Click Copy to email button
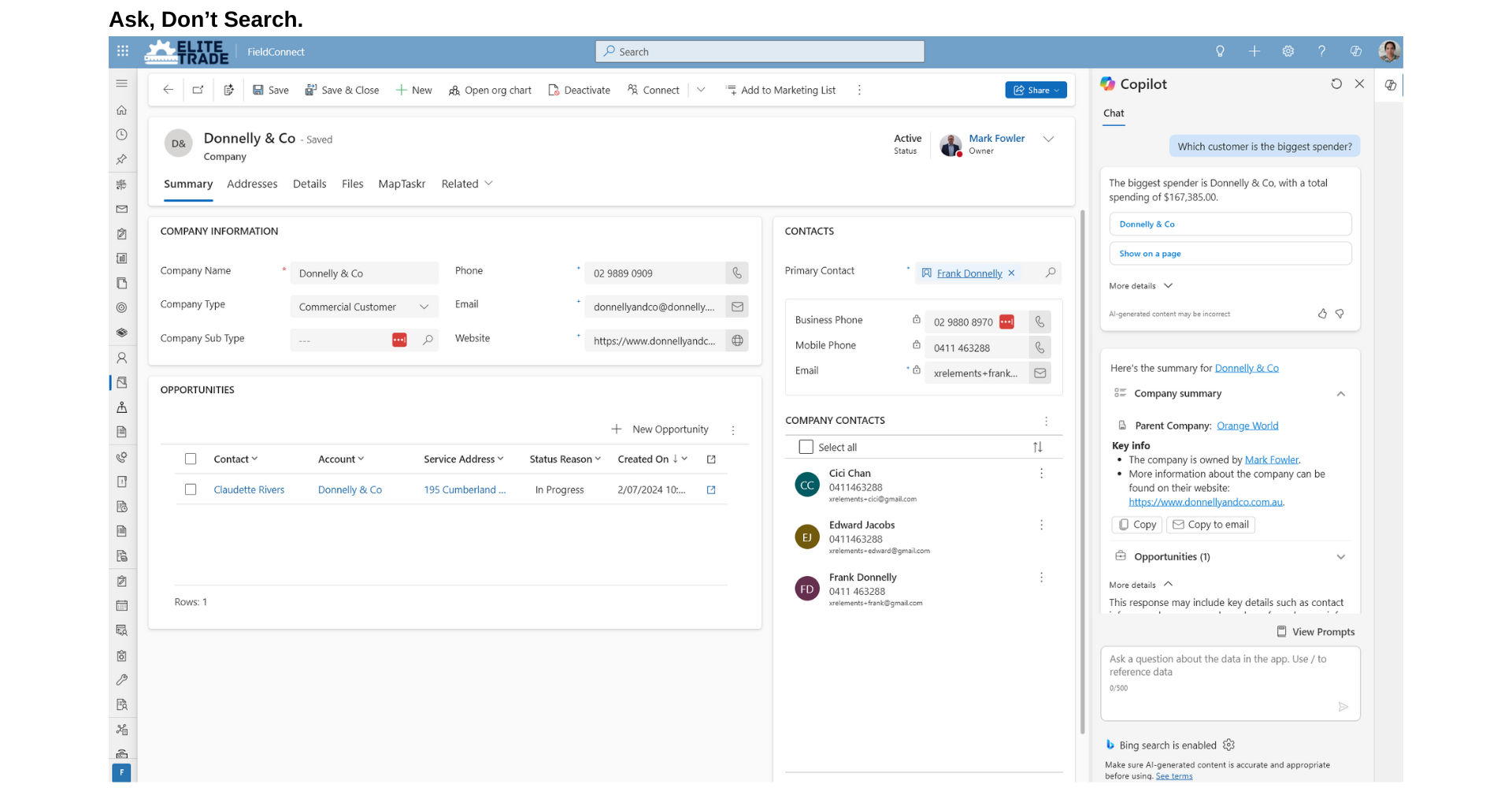The height and width of the screenshot is (788, 1512). 1210,525
